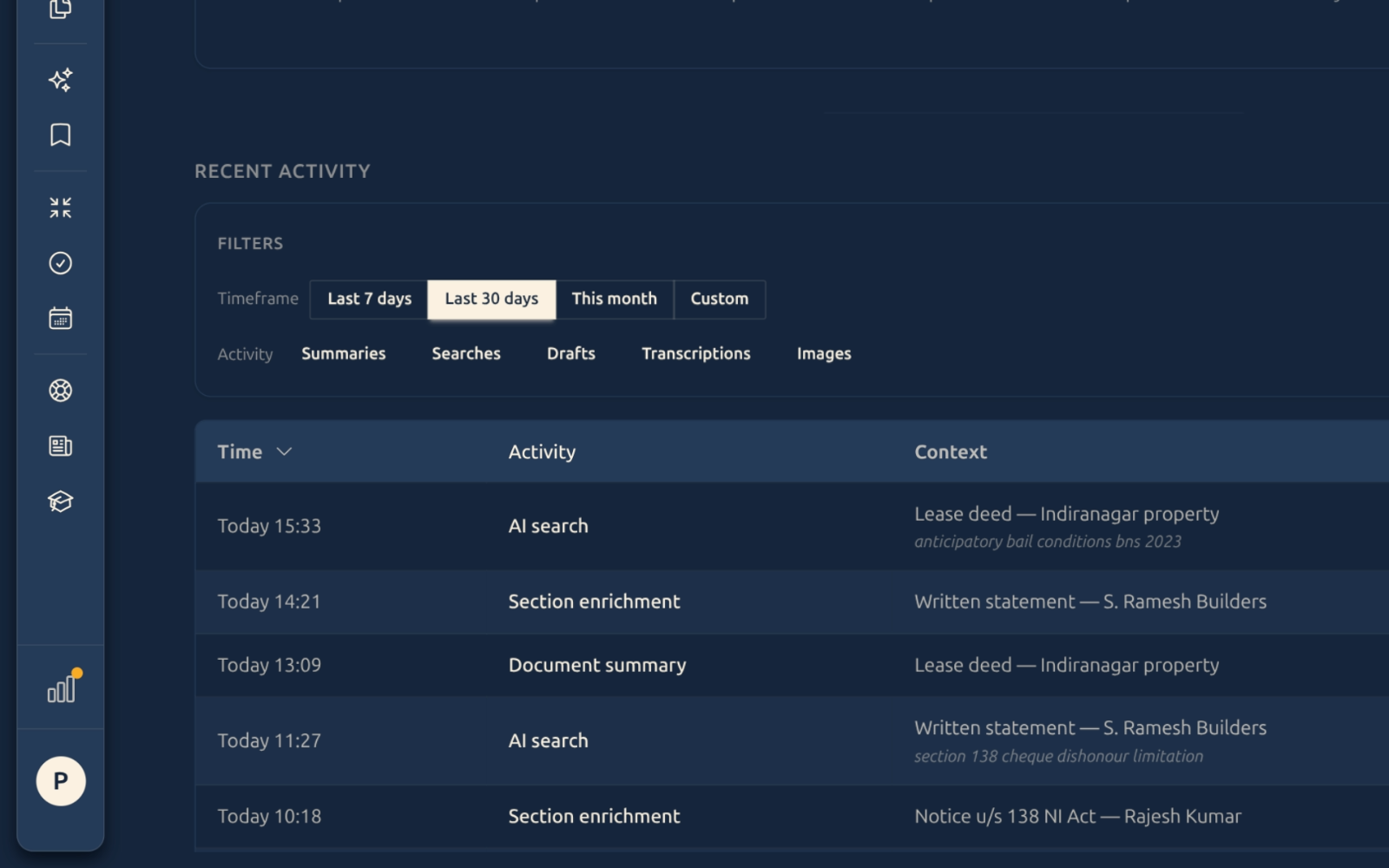Image resolution: width=1389 pixels, height=868 pixels.
Task: Select the Last 30 days timeframe
Action: (x=491, y=299)
